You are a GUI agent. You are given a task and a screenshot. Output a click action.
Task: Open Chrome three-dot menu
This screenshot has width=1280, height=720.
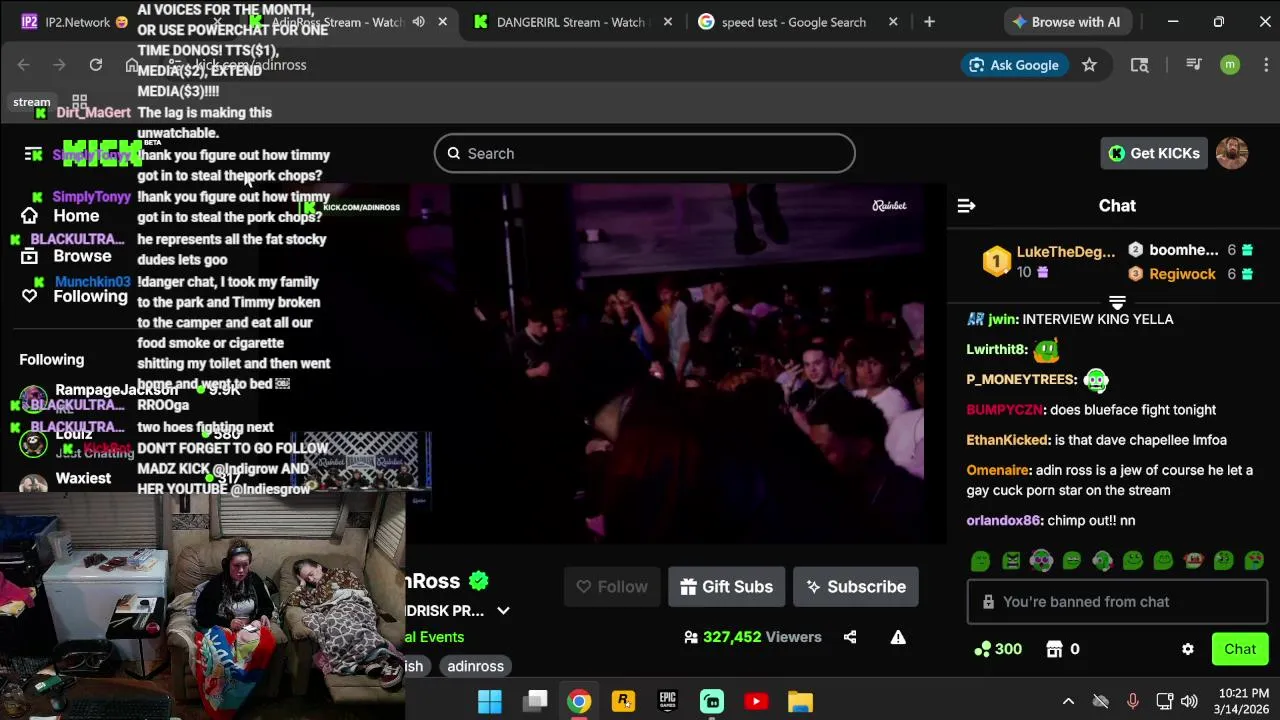pos(1266,65)
